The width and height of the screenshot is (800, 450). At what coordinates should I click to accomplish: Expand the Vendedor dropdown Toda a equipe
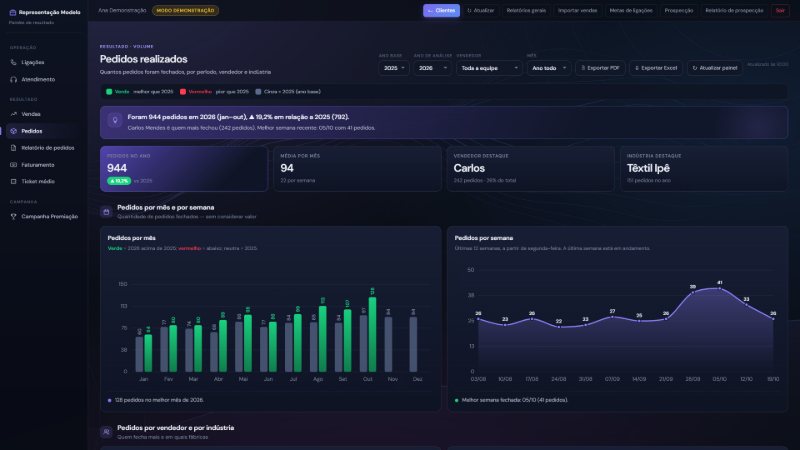[489, 68]
